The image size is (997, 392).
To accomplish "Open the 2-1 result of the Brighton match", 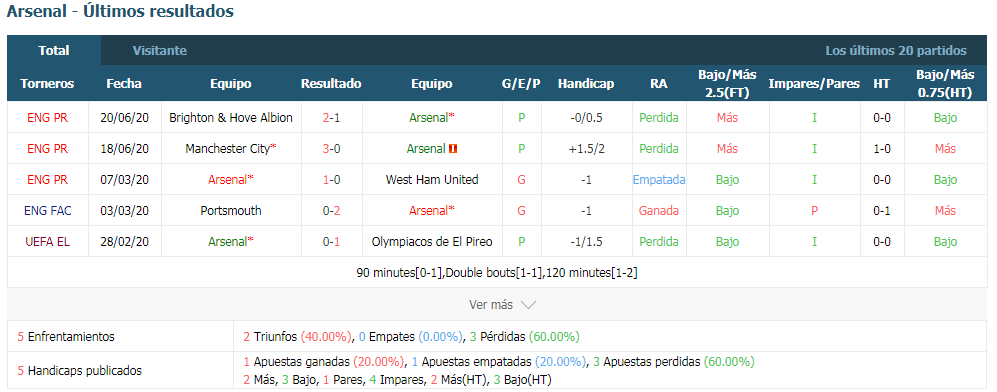I will pyautogui.click(x=331, y=118).
